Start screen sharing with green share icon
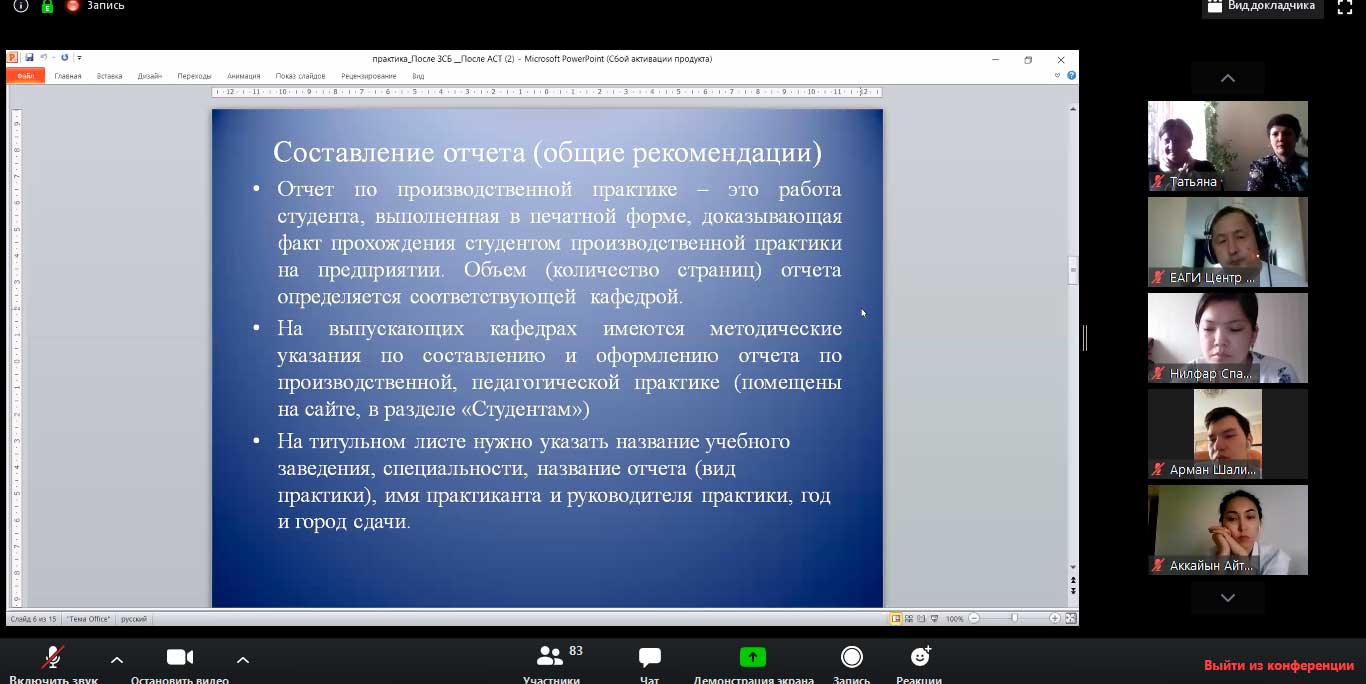 [752, 658]
